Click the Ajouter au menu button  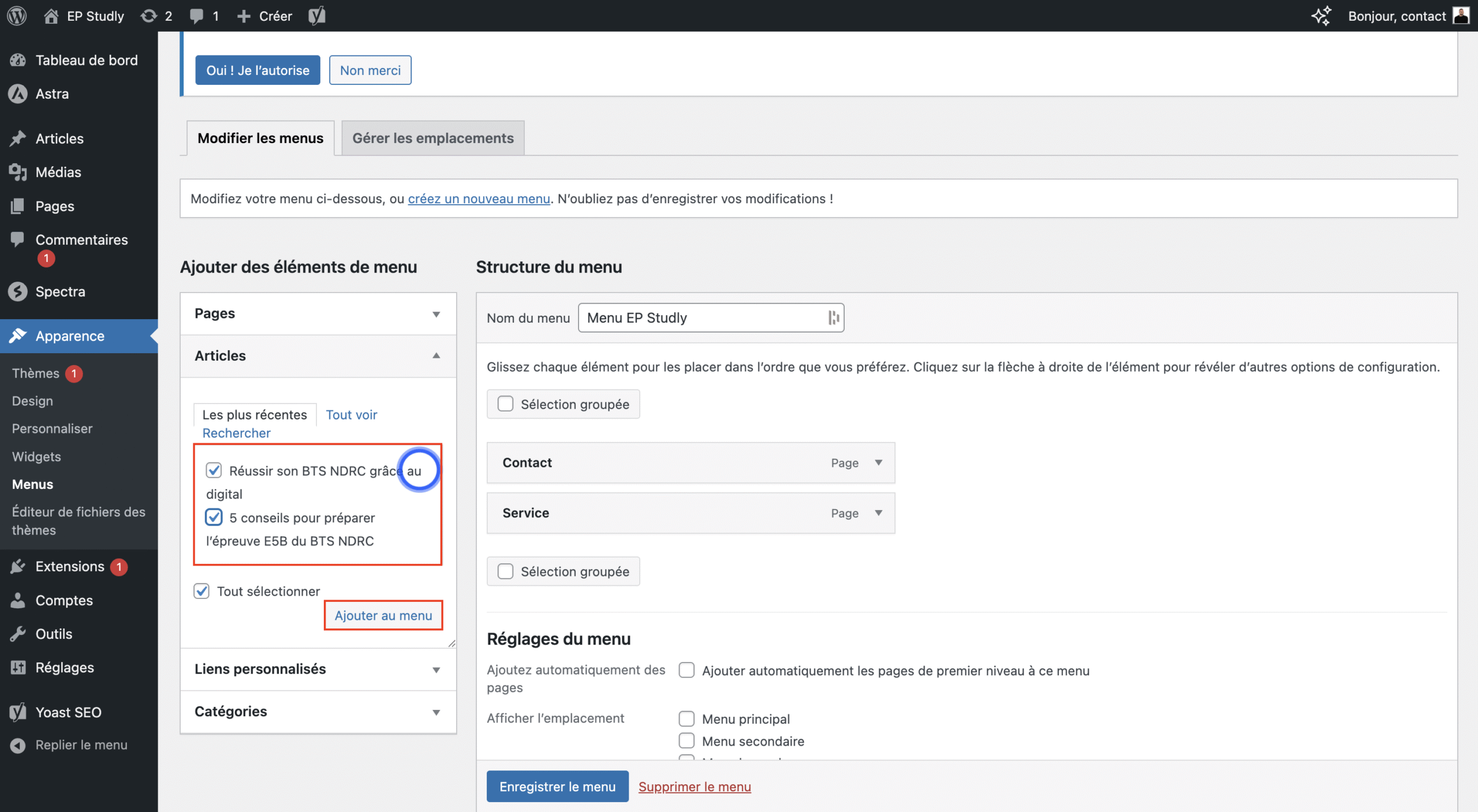click(x=383, y=615)
